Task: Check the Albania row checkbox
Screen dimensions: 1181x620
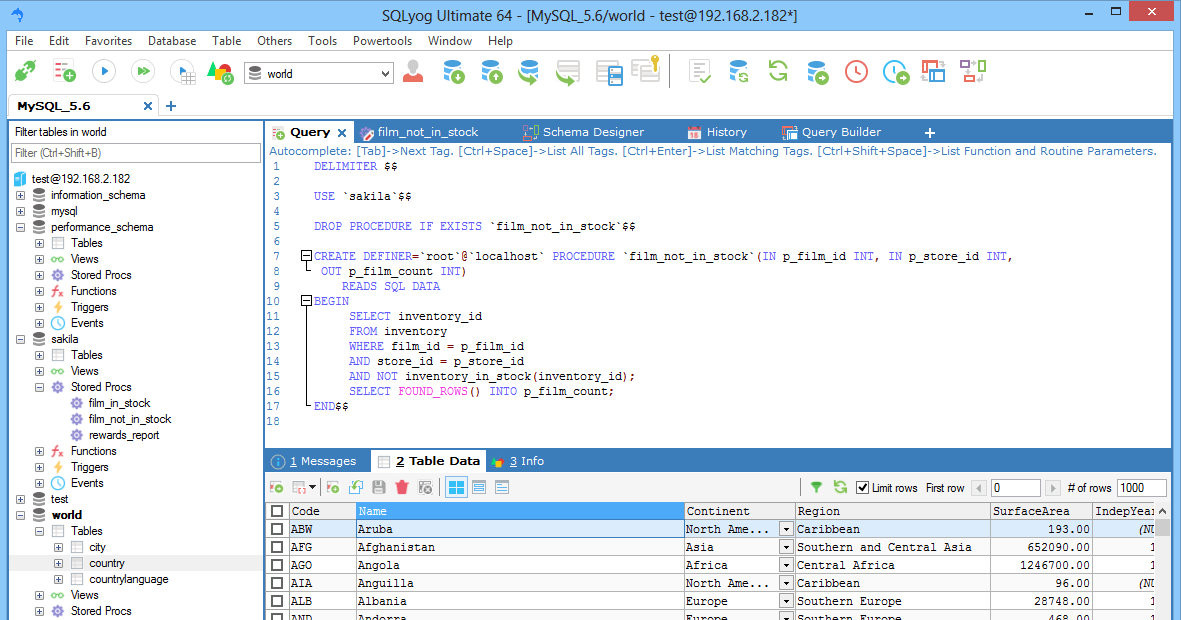Action: tap(277, 601)
